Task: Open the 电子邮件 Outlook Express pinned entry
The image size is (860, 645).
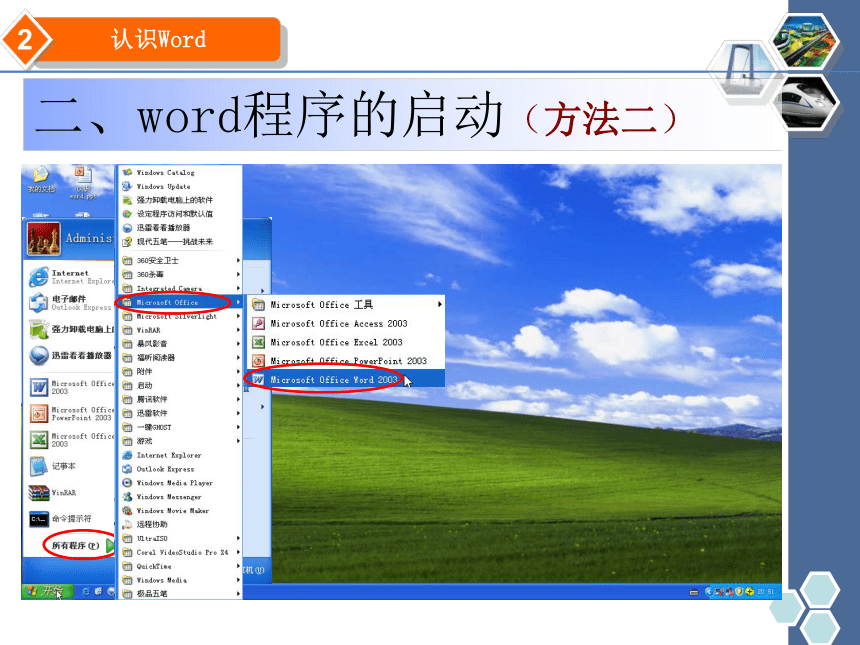Action: tap(71, 303)
